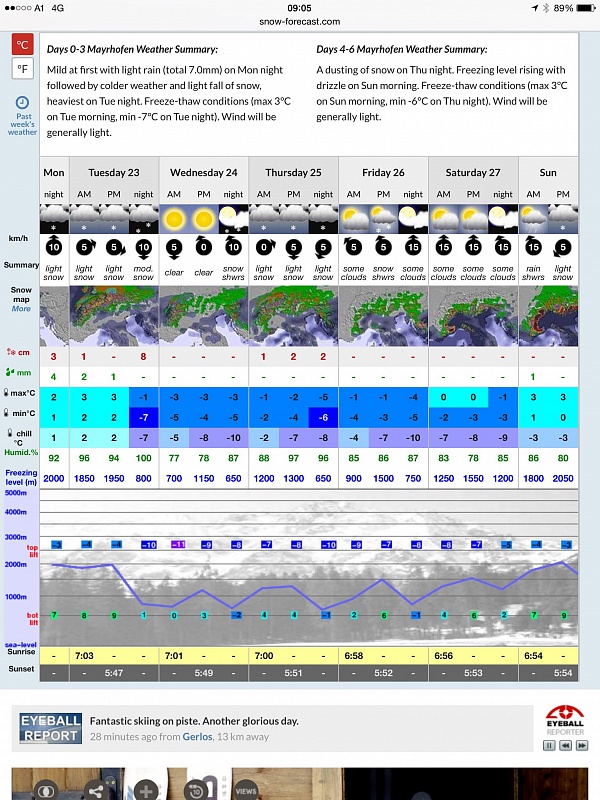Tap the Bluetooth status icon
Image resolution: width=600 pixels, height=800 pixels.
coord(545,8)
